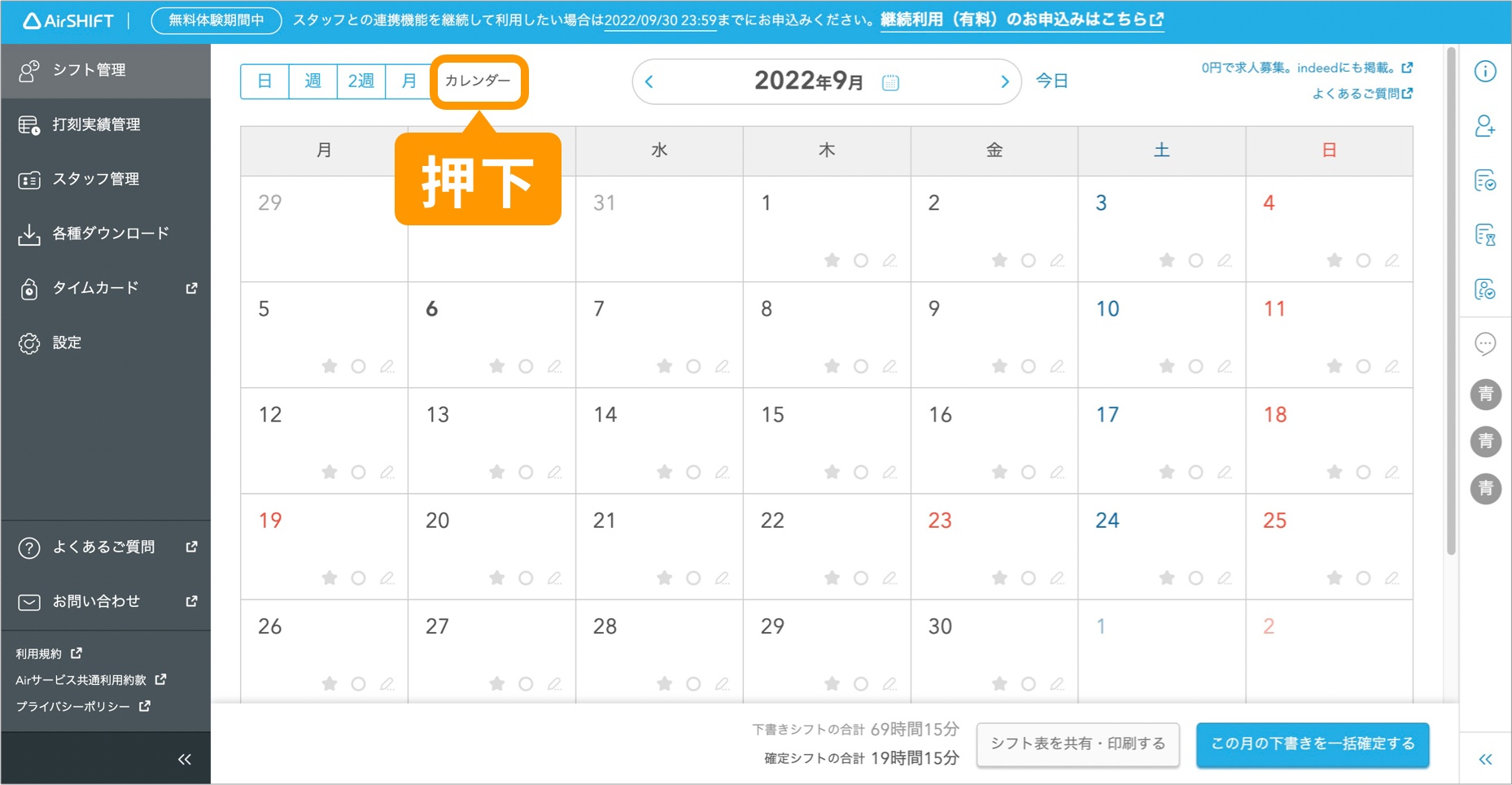
Task: Go to previous month with left chevron
Action: click(x=649, y=81)
